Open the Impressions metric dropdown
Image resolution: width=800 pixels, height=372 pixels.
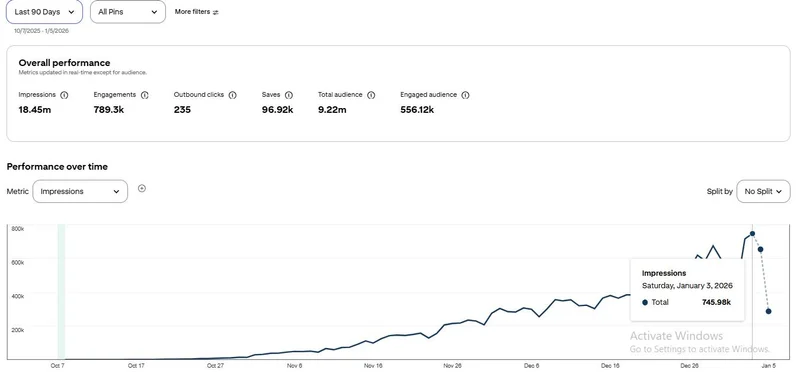pos(80,191)
